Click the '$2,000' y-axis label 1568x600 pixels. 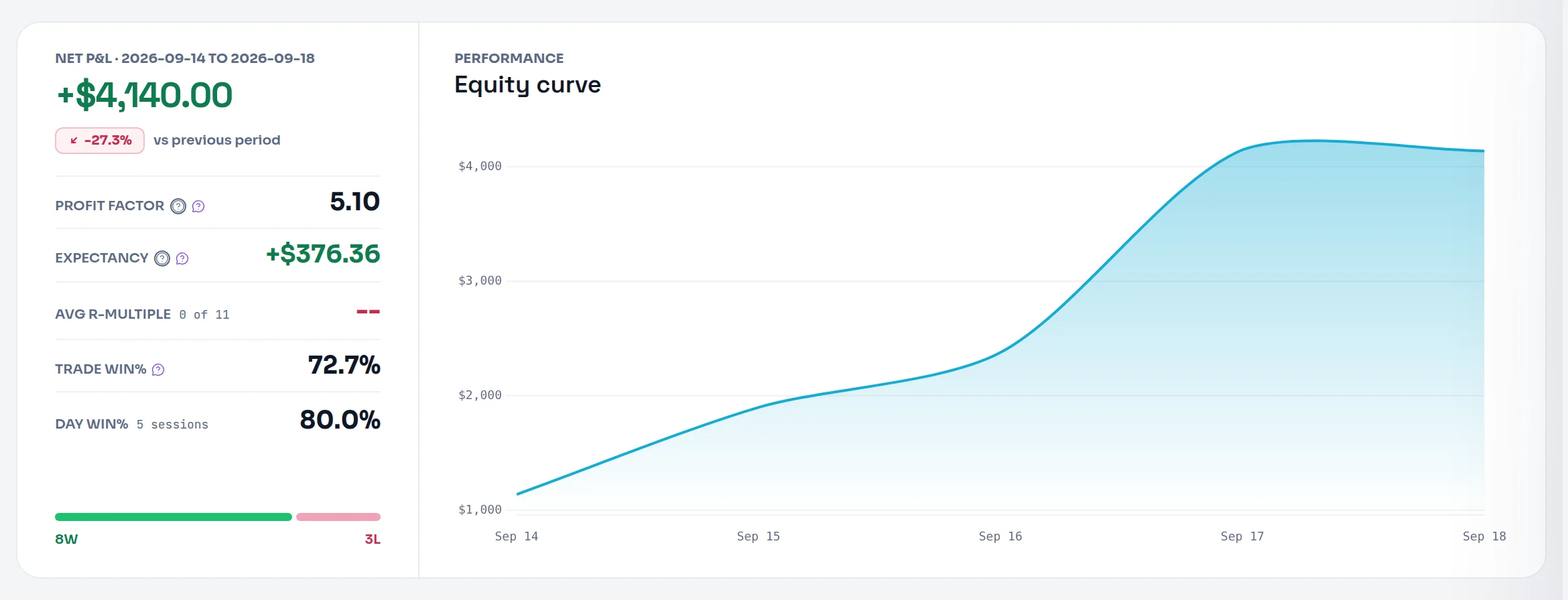480,395
